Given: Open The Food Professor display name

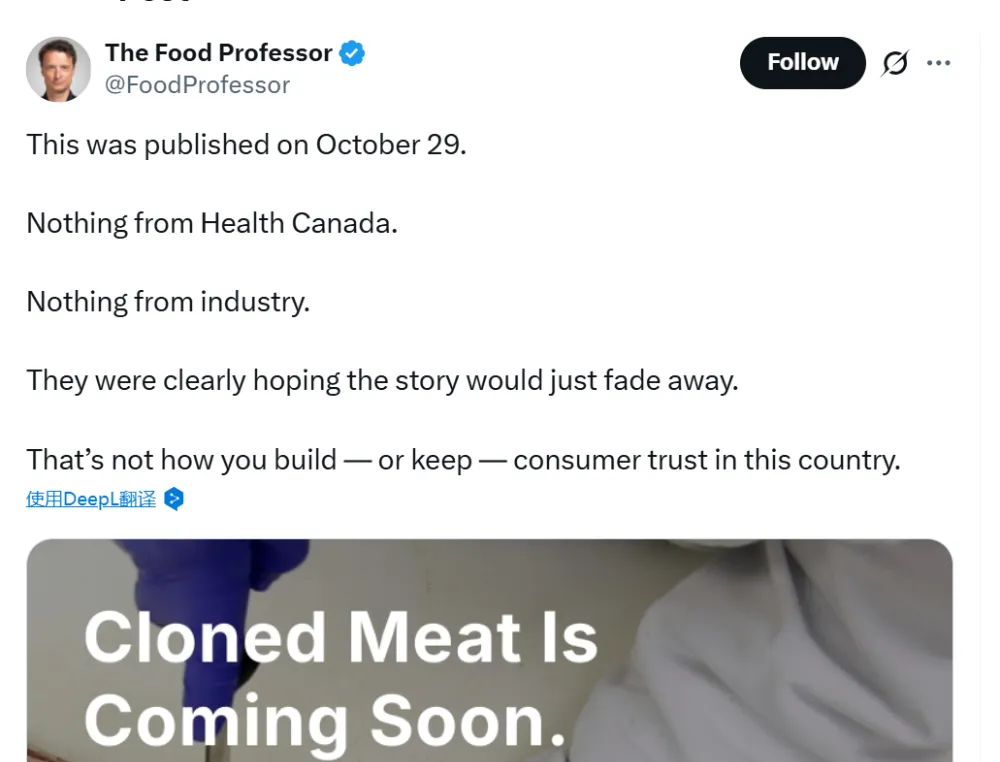Looking at the screenshot, I should (218, 53).
